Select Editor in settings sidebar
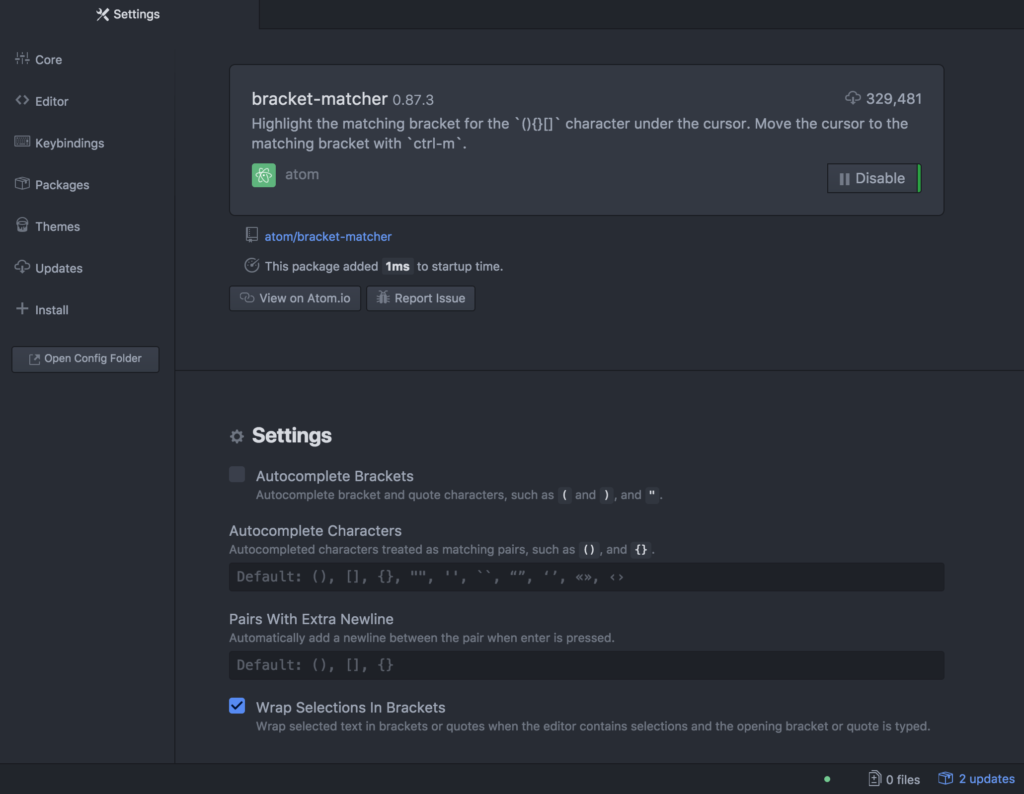Screen dimensions: 1024x794 click(x=52, y=101)
